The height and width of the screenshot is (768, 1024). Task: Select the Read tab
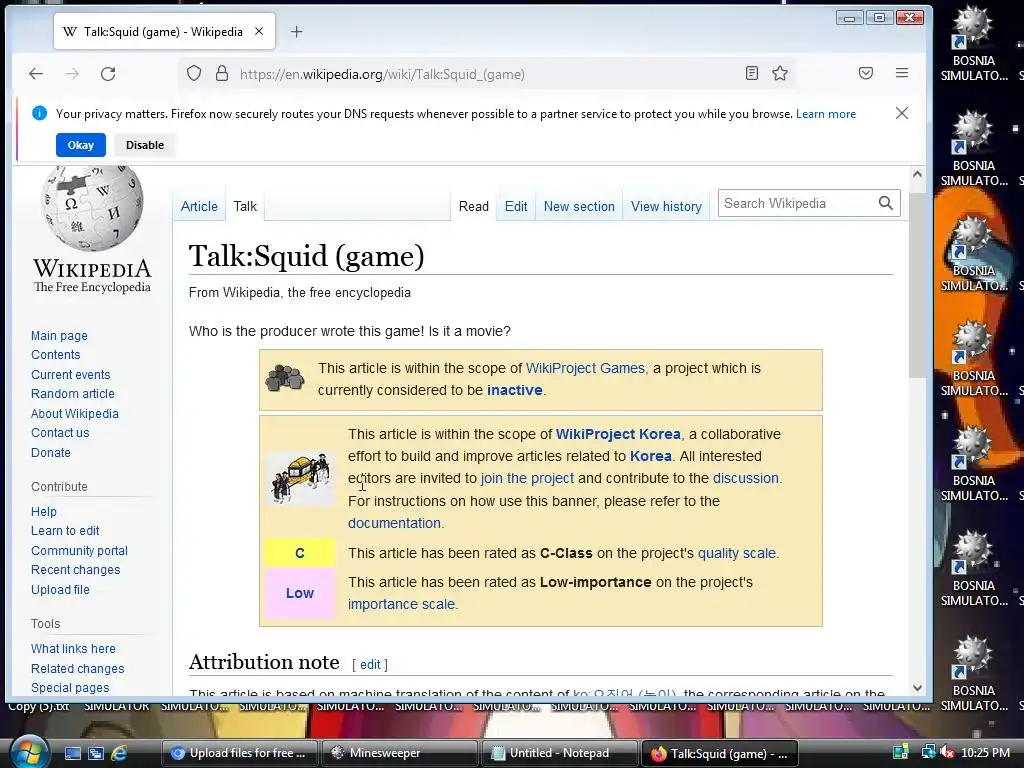point(473,206)
